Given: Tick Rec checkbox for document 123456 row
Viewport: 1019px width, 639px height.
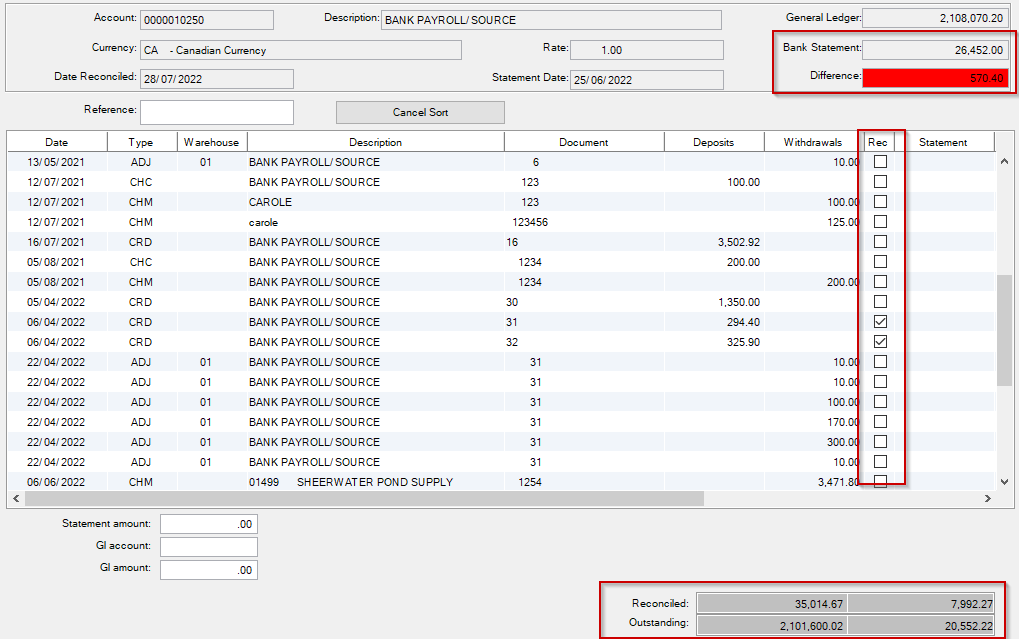Looking at the screenshot, I should click(x=881, y=222).
